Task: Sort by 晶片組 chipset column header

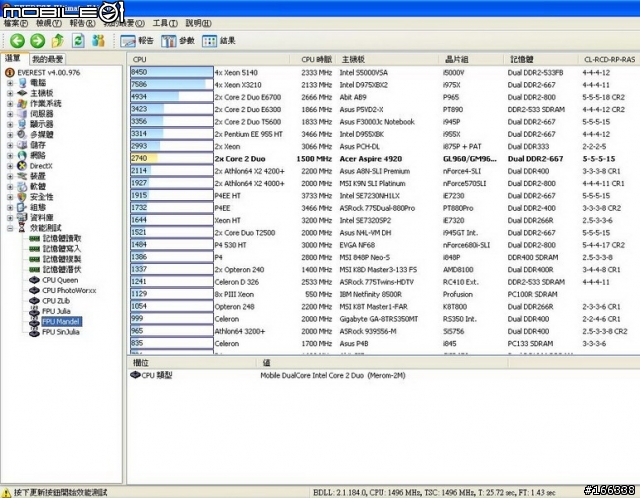Action: tap(472, 60)
